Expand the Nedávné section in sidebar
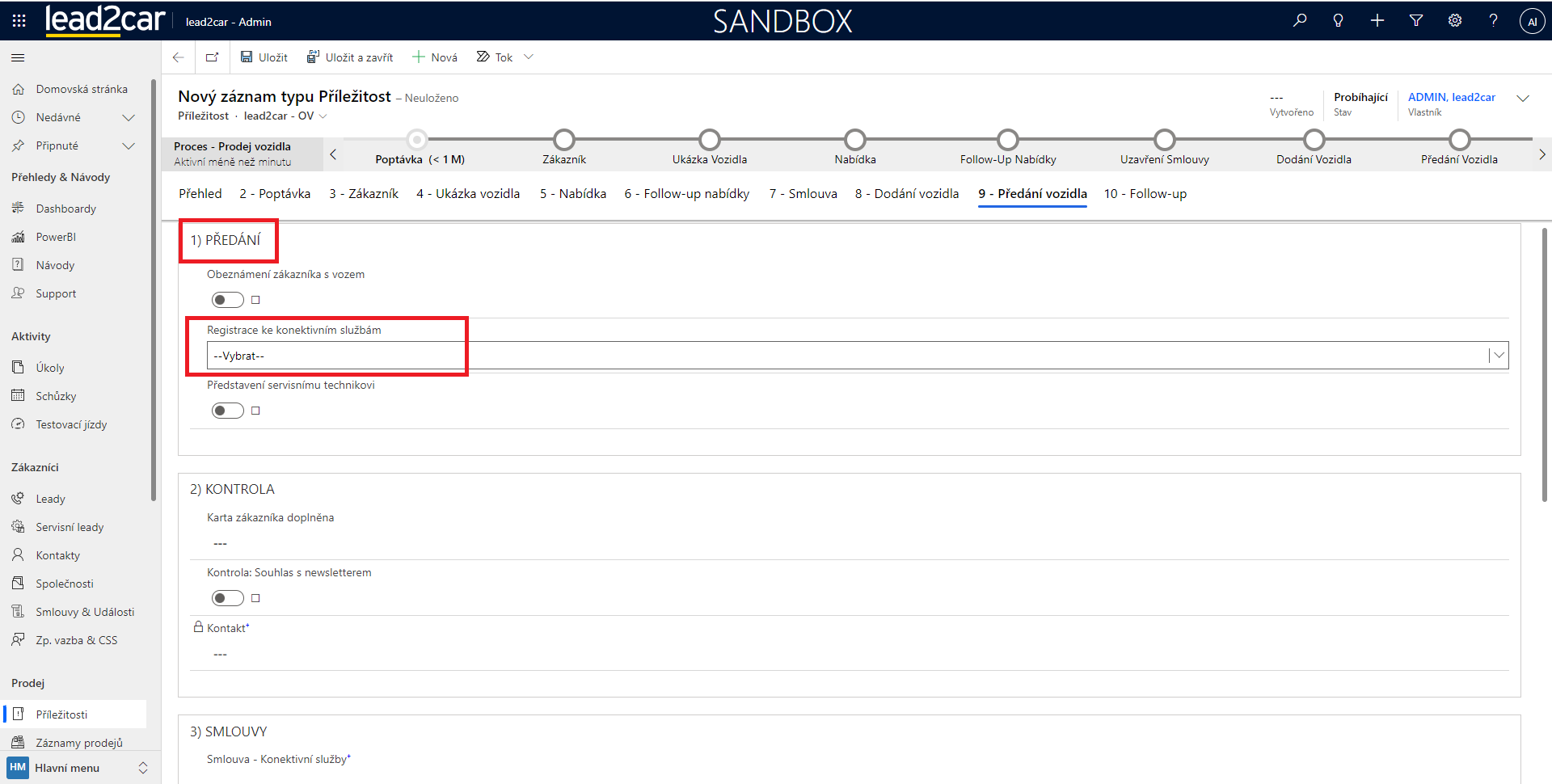Viewport: 1552px width, 784px height. click(128, 118)
